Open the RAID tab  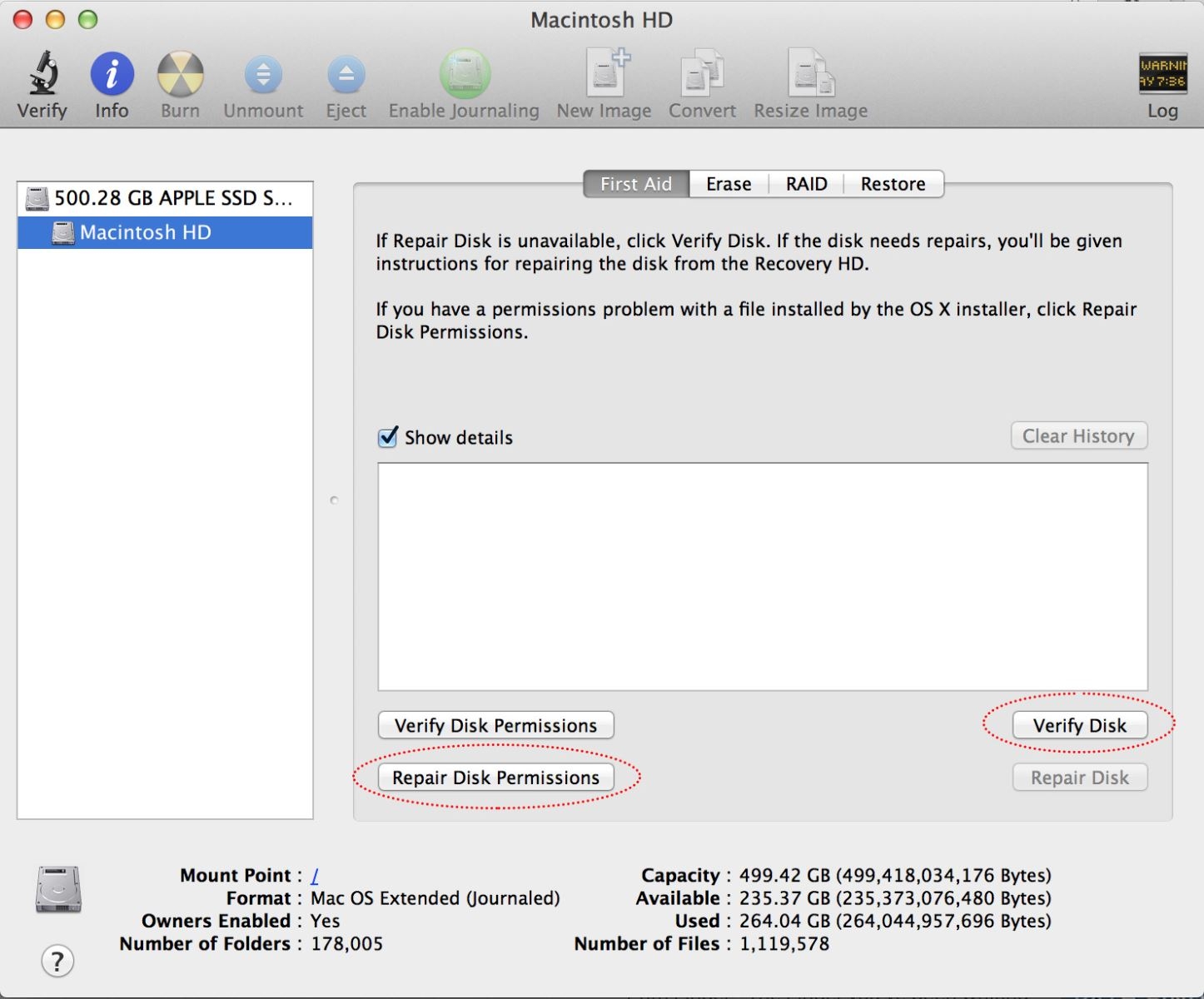point(805,184)
